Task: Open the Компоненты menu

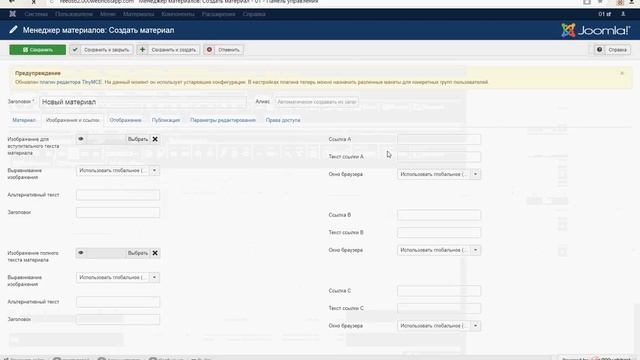Action: tap(178, 14)
